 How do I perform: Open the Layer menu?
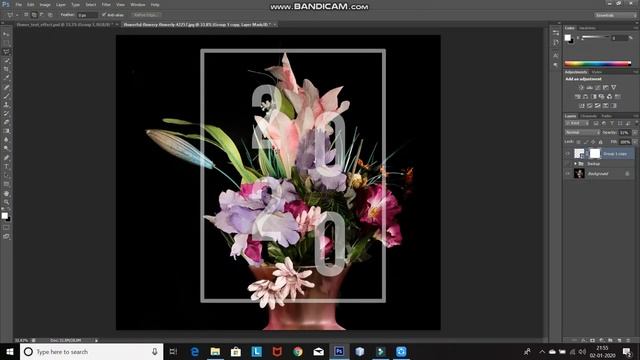coord(61,5)
